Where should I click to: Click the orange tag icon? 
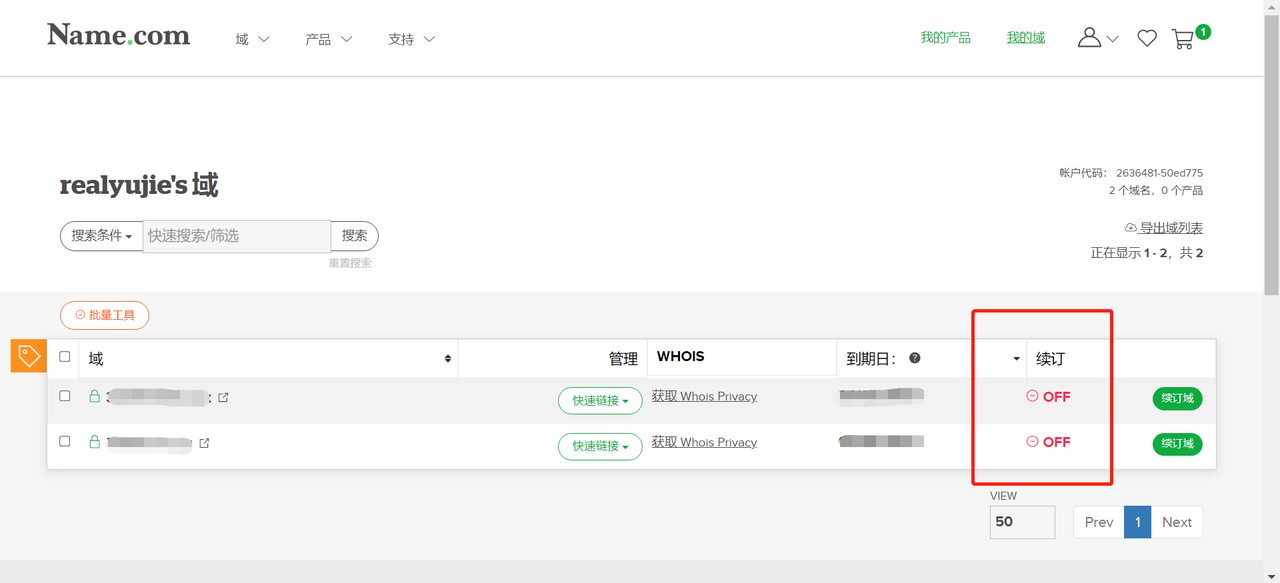[x=29, y=355]
